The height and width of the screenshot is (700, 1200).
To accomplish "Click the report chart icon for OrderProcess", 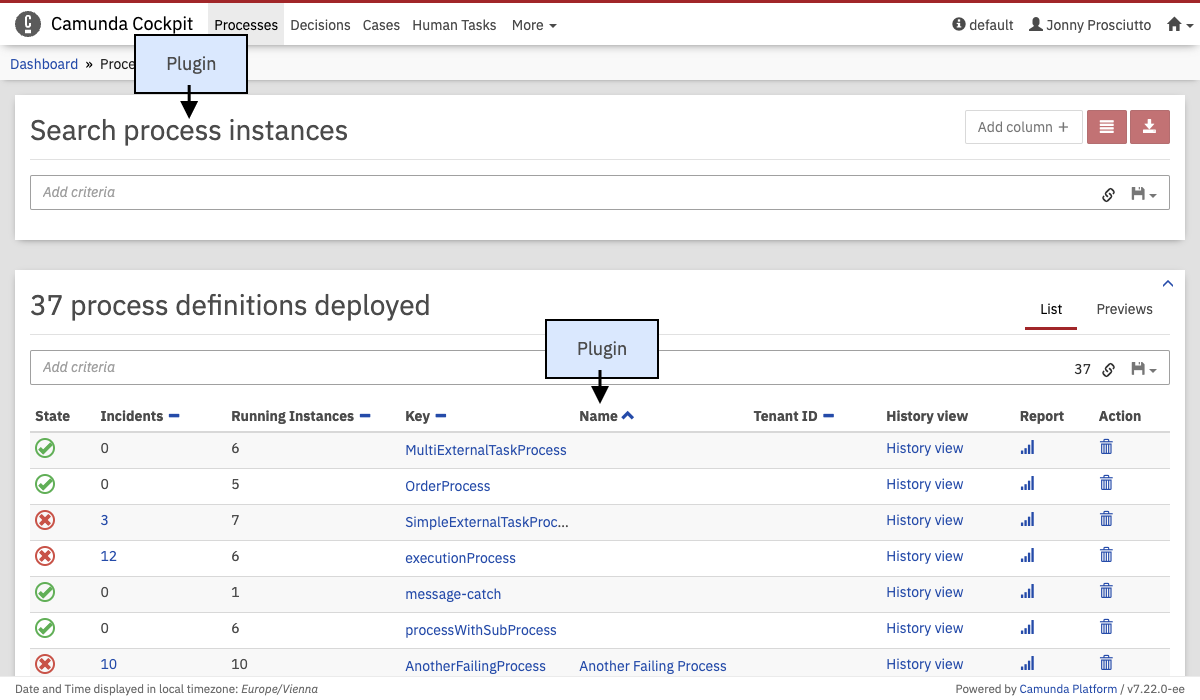I will click(x=1027, y=484).
